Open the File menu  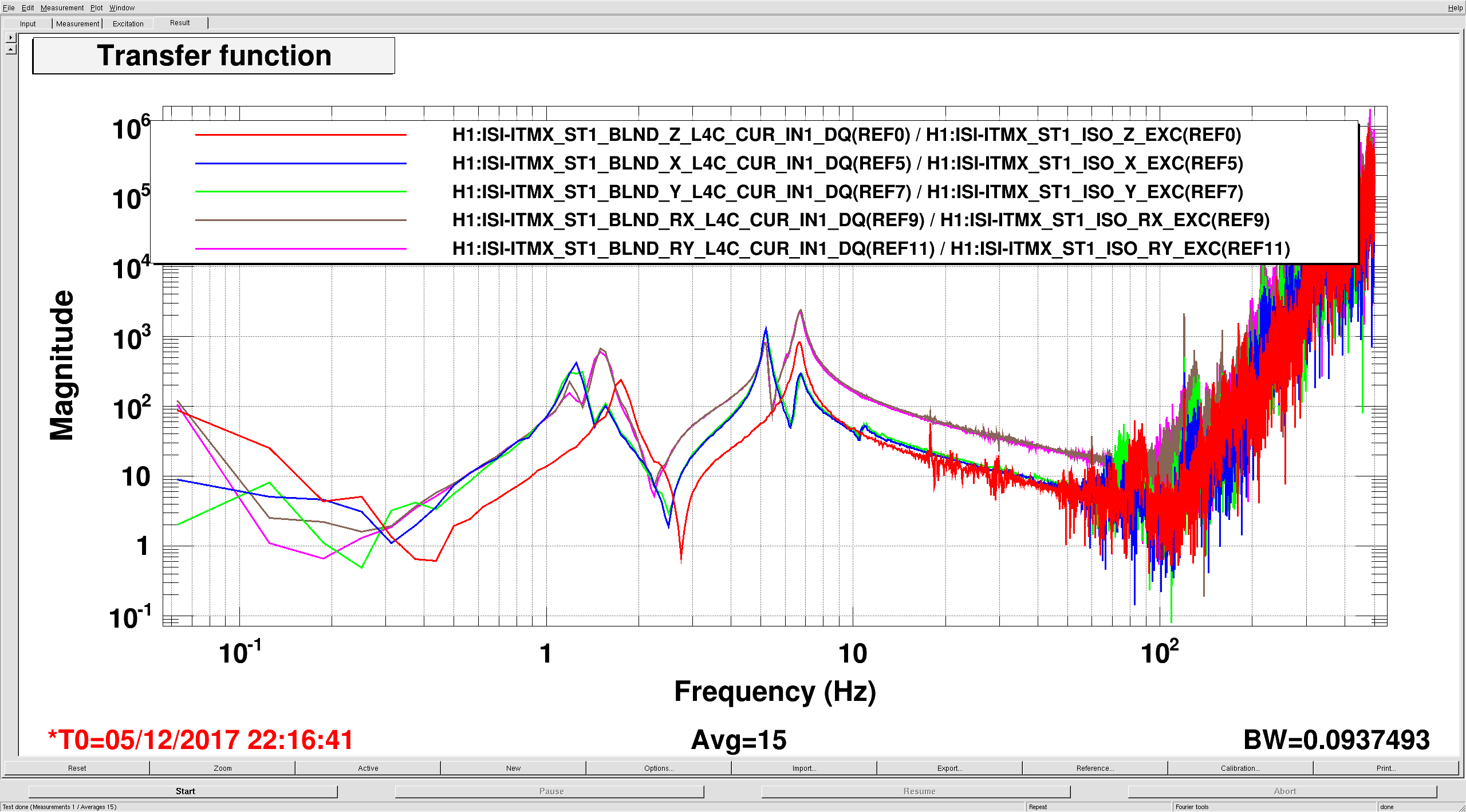coord(9,7)
